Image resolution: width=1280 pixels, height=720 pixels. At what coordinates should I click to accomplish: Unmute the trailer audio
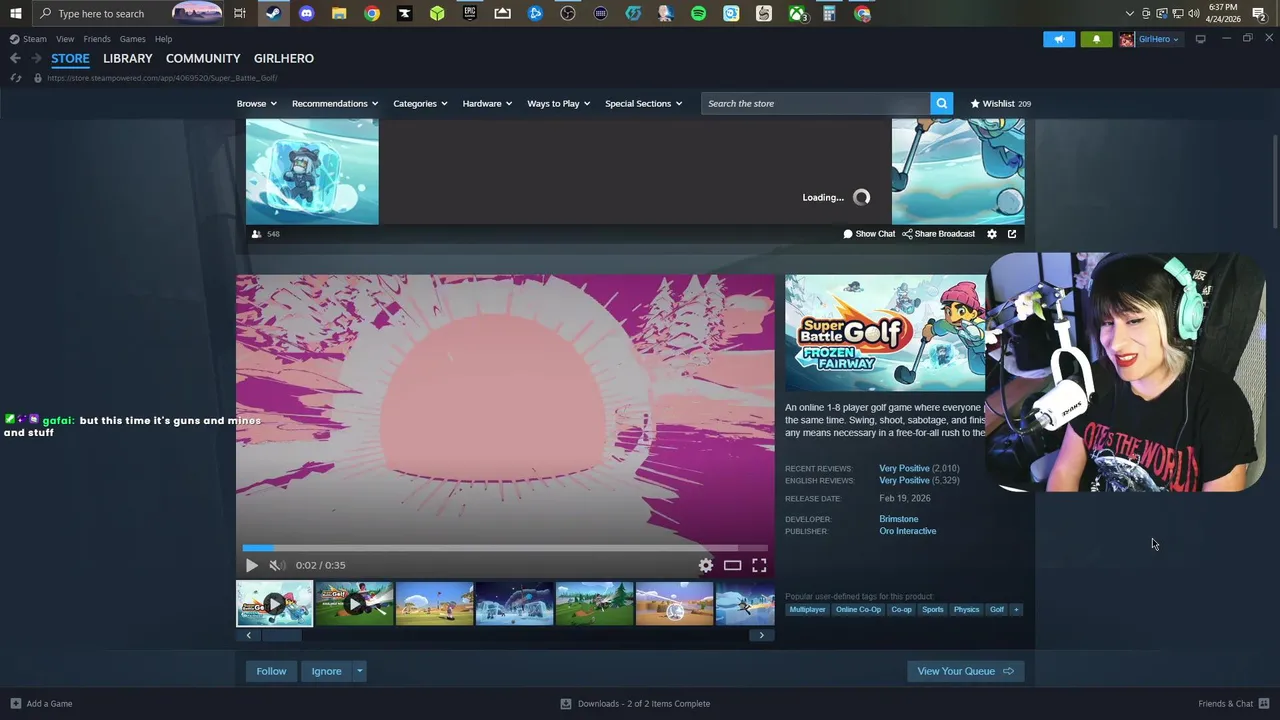(x=277, y=565)
